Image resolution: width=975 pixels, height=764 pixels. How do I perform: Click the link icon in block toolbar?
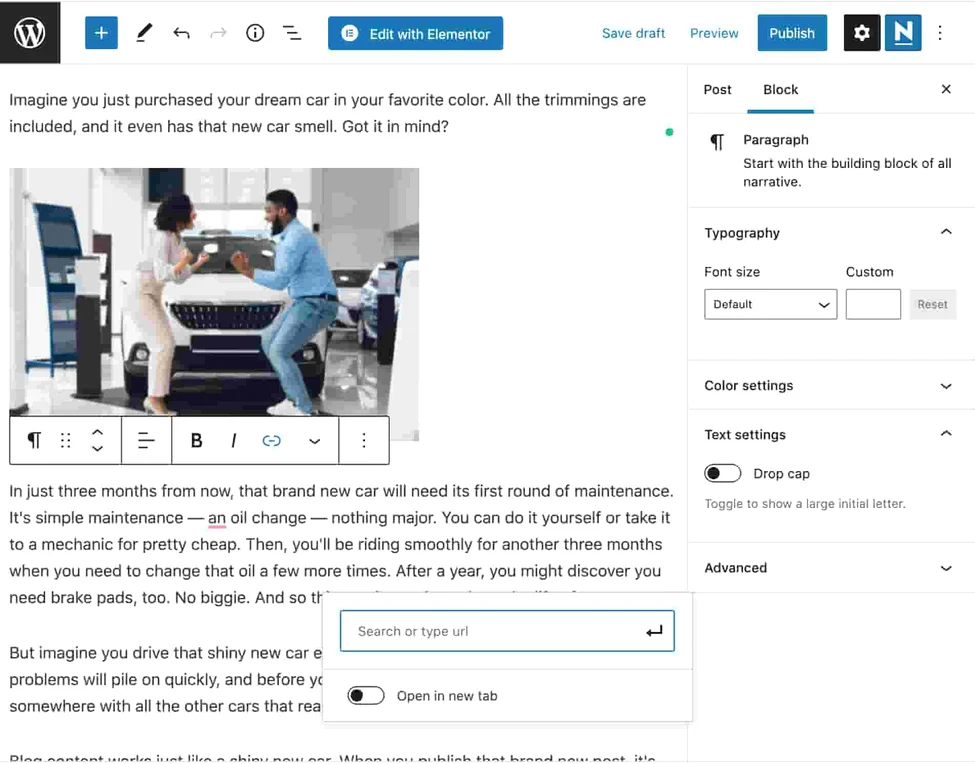271,440
